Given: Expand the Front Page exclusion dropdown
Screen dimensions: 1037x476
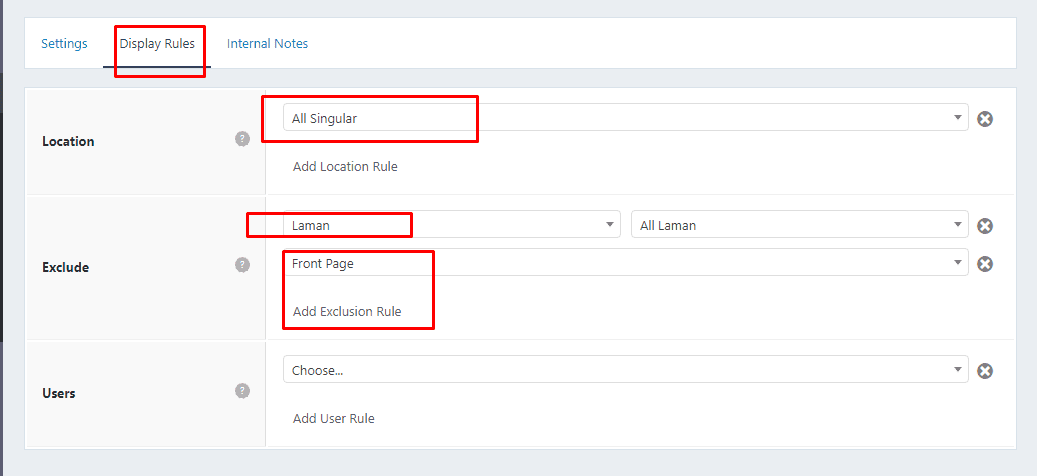Looking at the screenshot, I should tap(625, 263).
